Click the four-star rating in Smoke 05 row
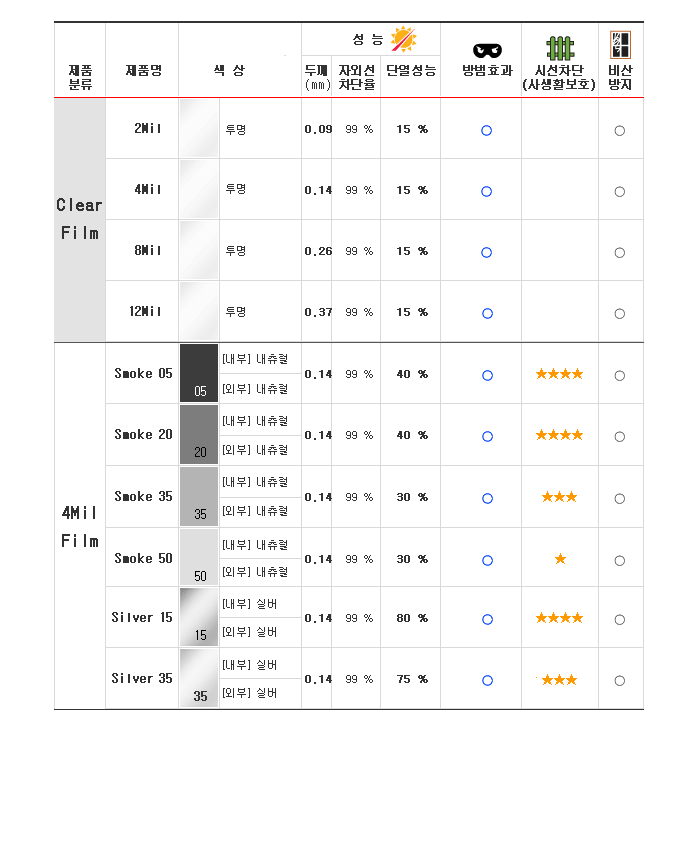 (560, 374)
